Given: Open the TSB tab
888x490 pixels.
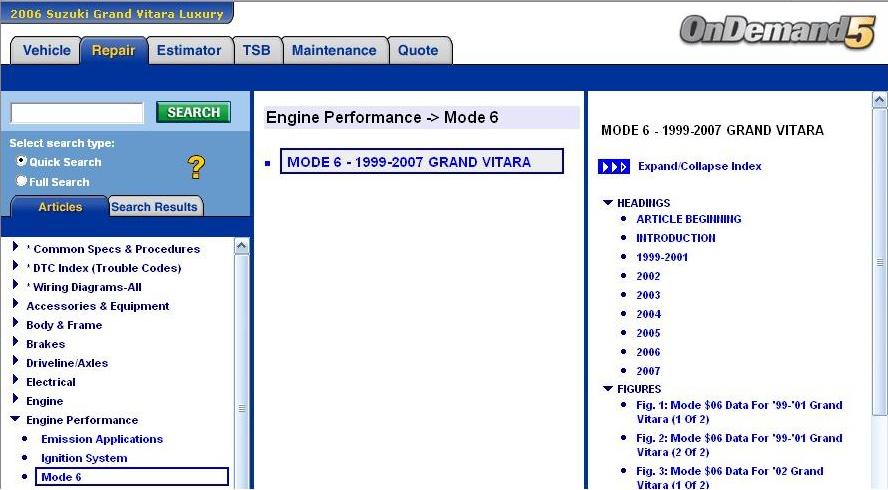Looking at the screenshot, I should [x=257, y=50].
